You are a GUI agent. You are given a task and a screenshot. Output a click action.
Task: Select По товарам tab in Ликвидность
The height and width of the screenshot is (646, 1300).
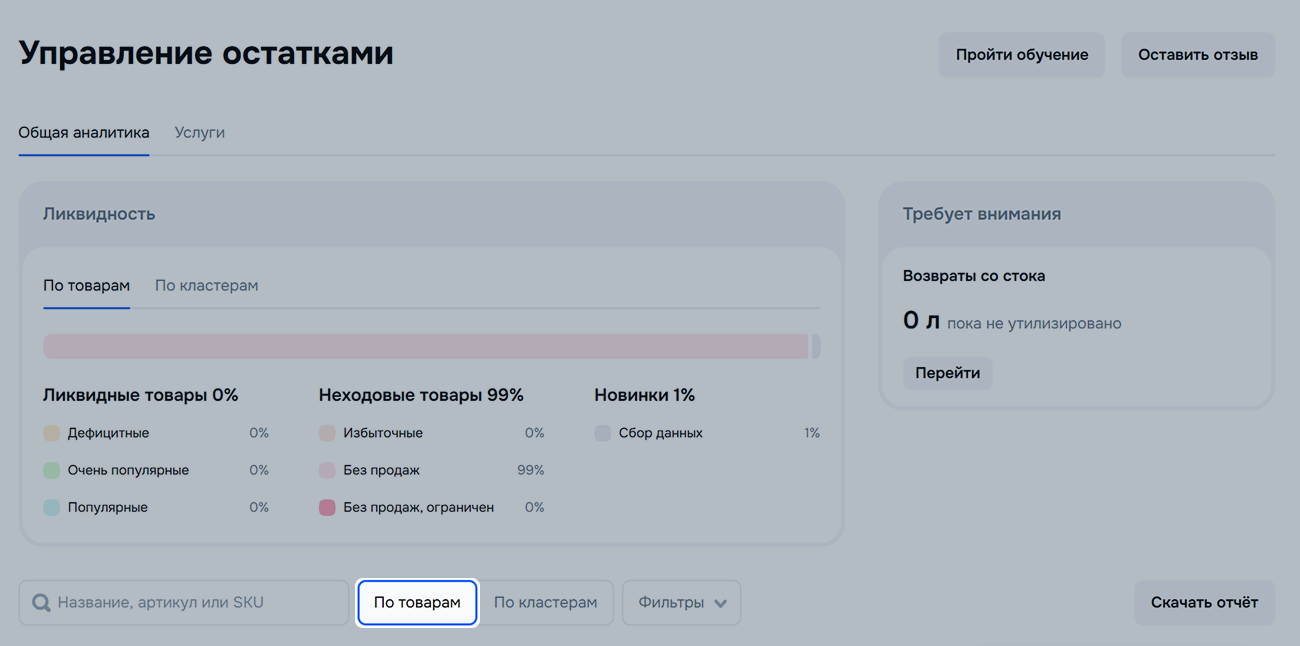click(x=86, y=285)
